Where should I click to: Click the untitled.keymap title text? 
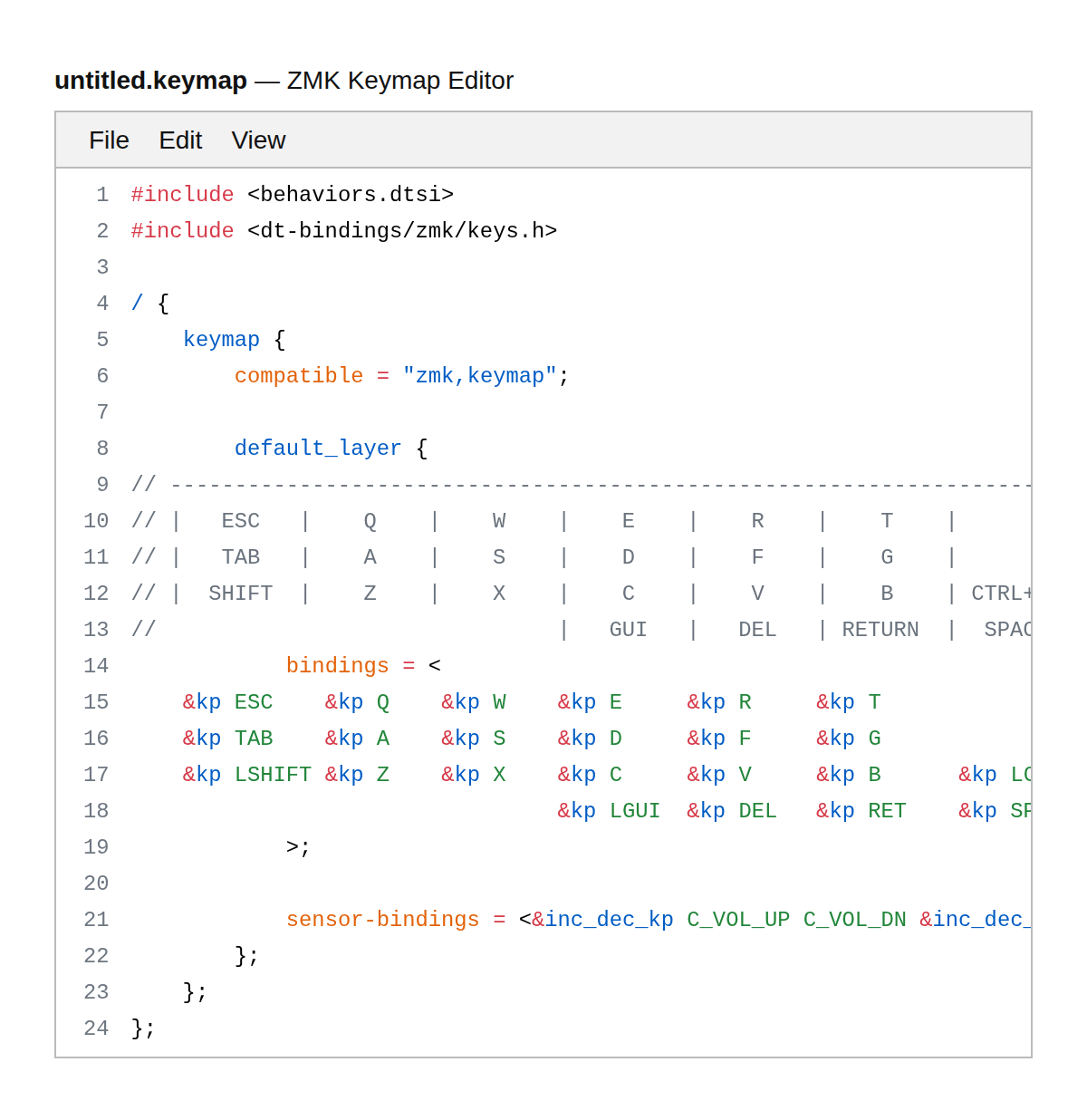pyautogui.click(x=150, y=81)
